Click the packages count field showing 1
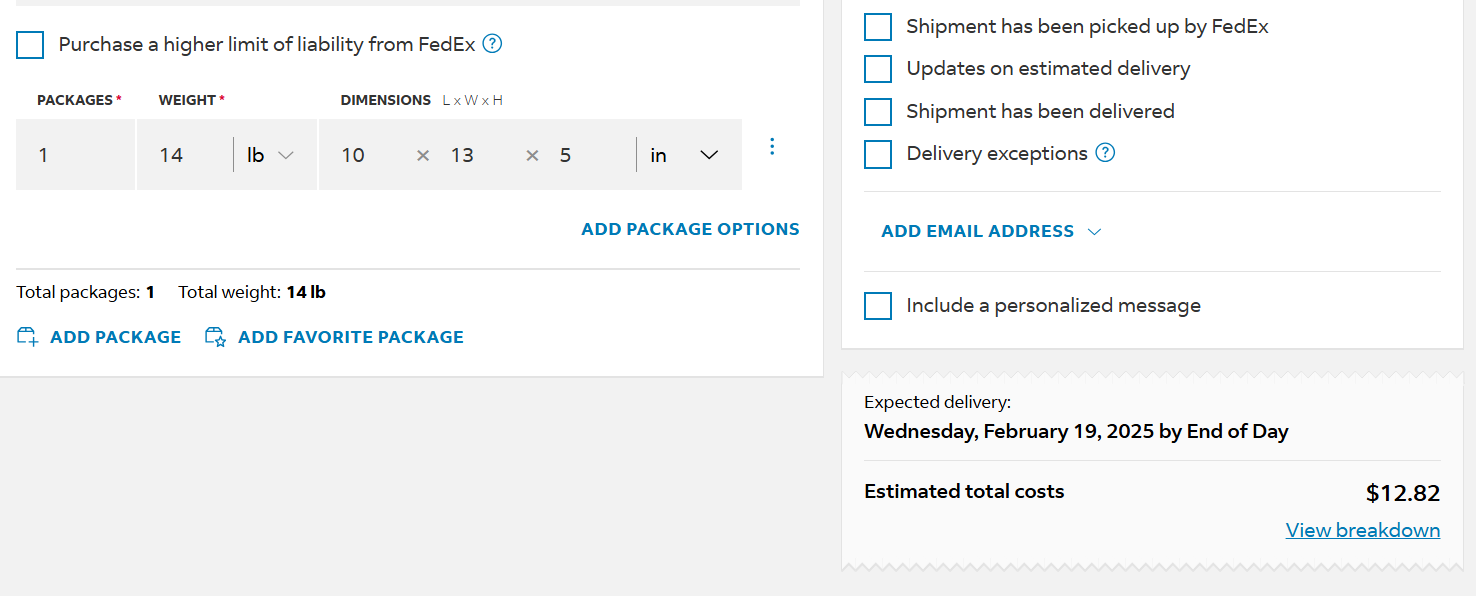The image size is (1476, 596). click(x=75, y=155)
